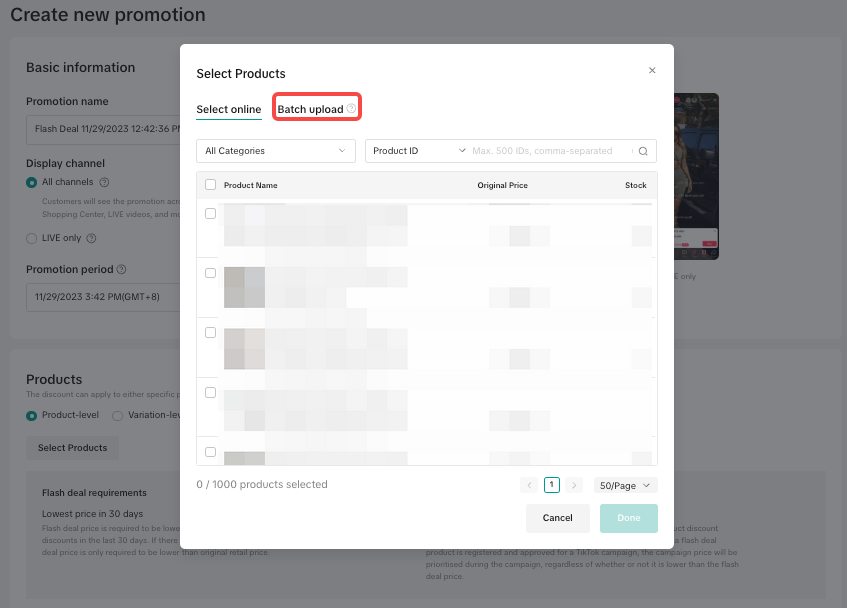
Task: Open the Product ID search type dropdown
Action: pyautogui.click(x=418, y=151)
